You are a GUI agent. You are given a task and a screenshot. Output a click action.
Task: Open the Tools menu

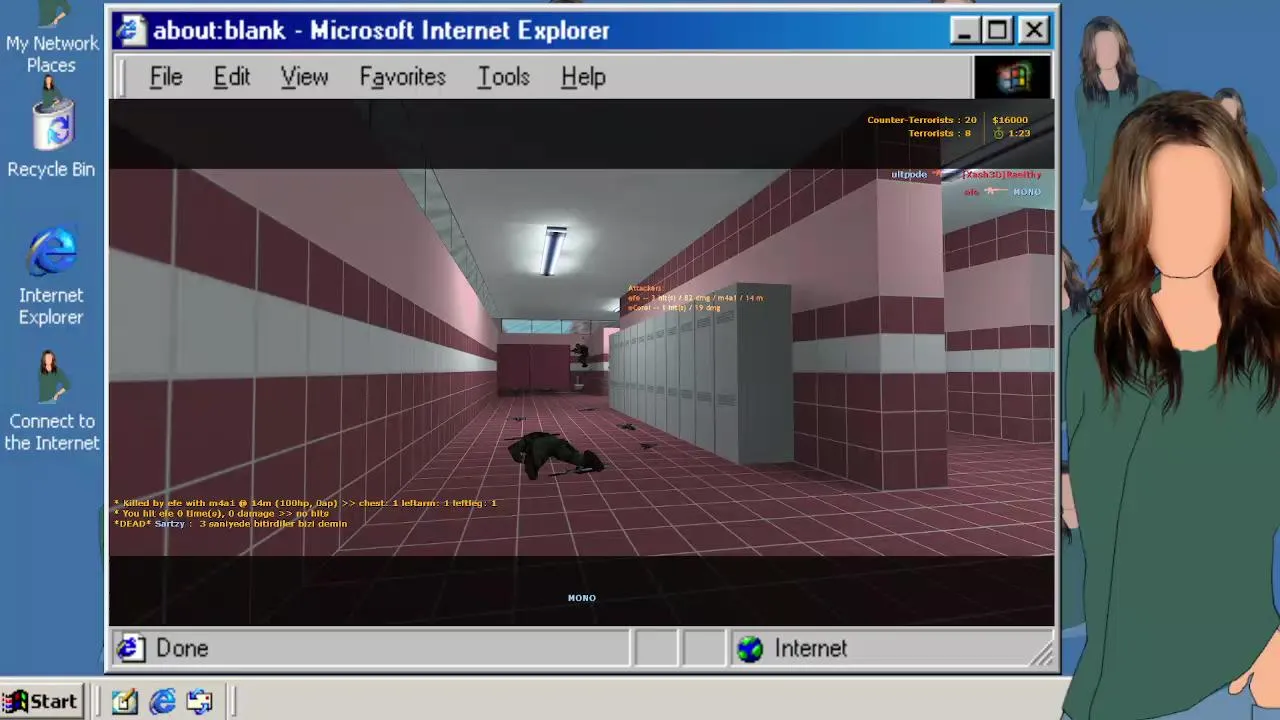(x=503, y=77)
